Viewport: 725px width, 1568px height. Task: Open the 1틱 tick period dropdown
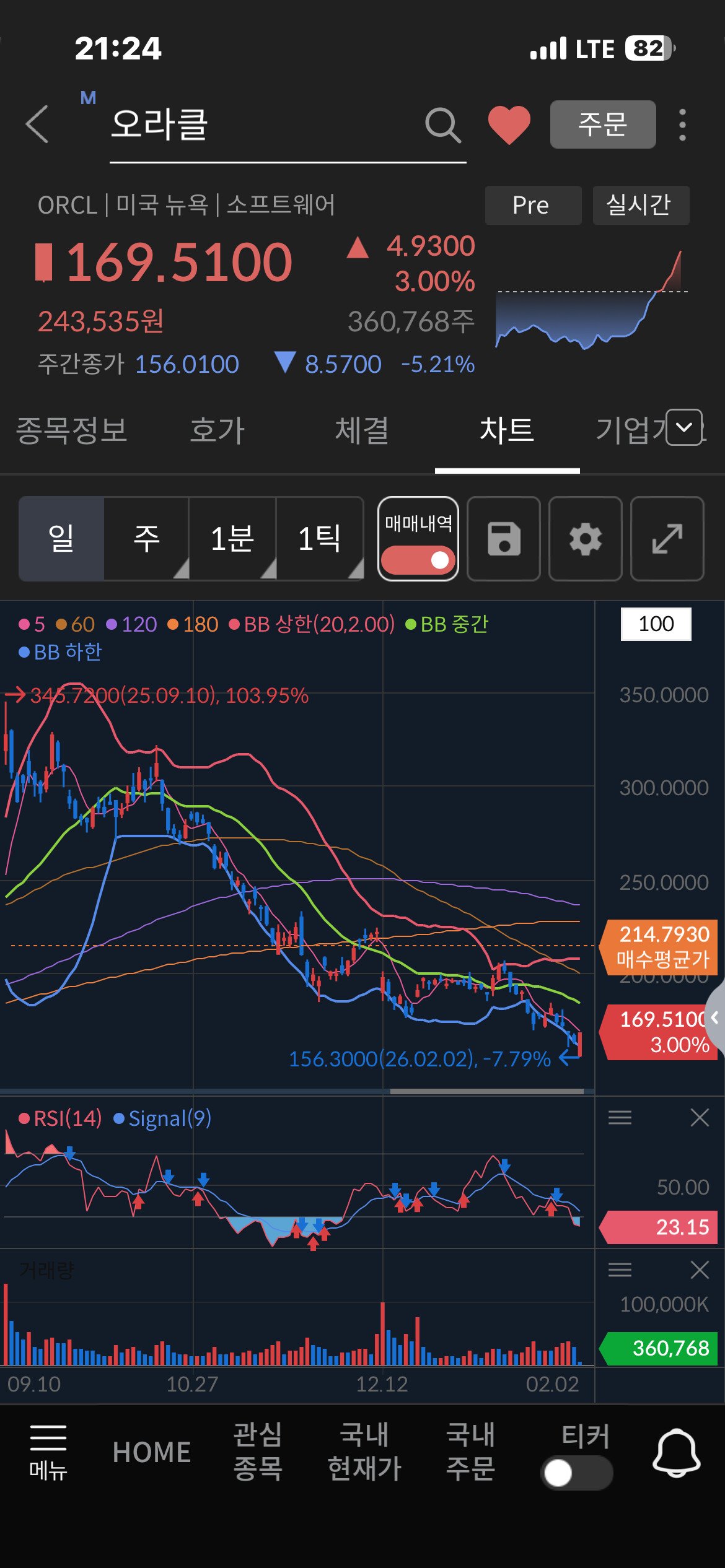pyautogui.click(x=320, y=538)
